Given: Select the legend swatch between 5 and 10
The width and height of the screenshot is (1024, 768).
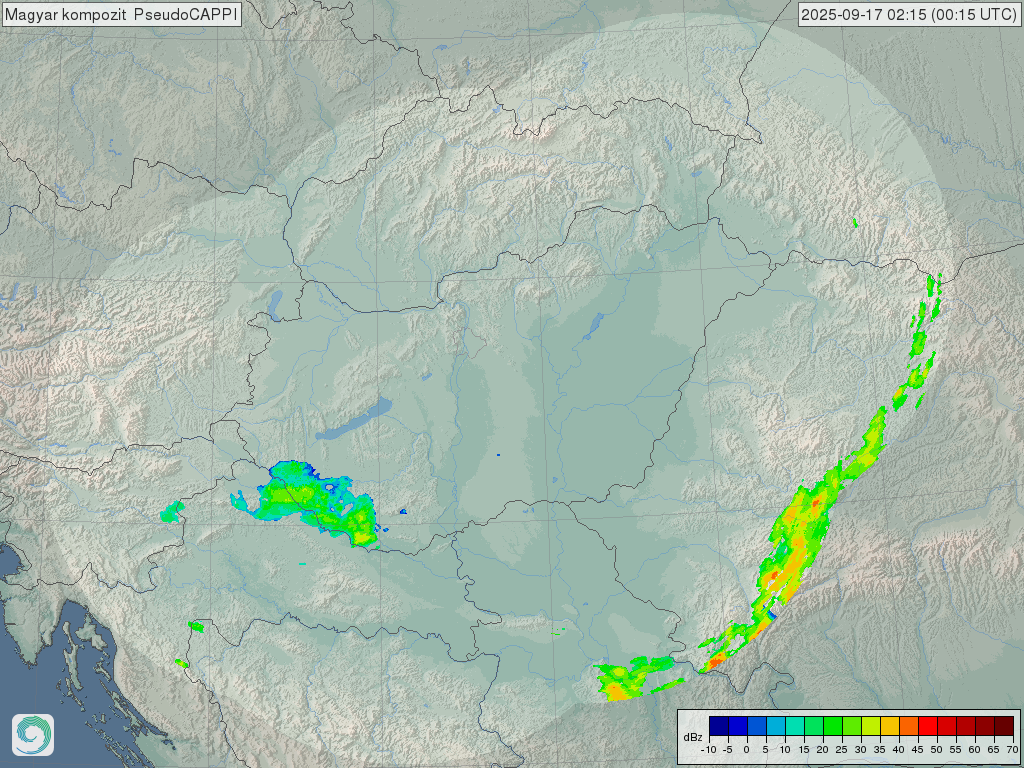Looking at the screenshot, I should click(776, 726).
